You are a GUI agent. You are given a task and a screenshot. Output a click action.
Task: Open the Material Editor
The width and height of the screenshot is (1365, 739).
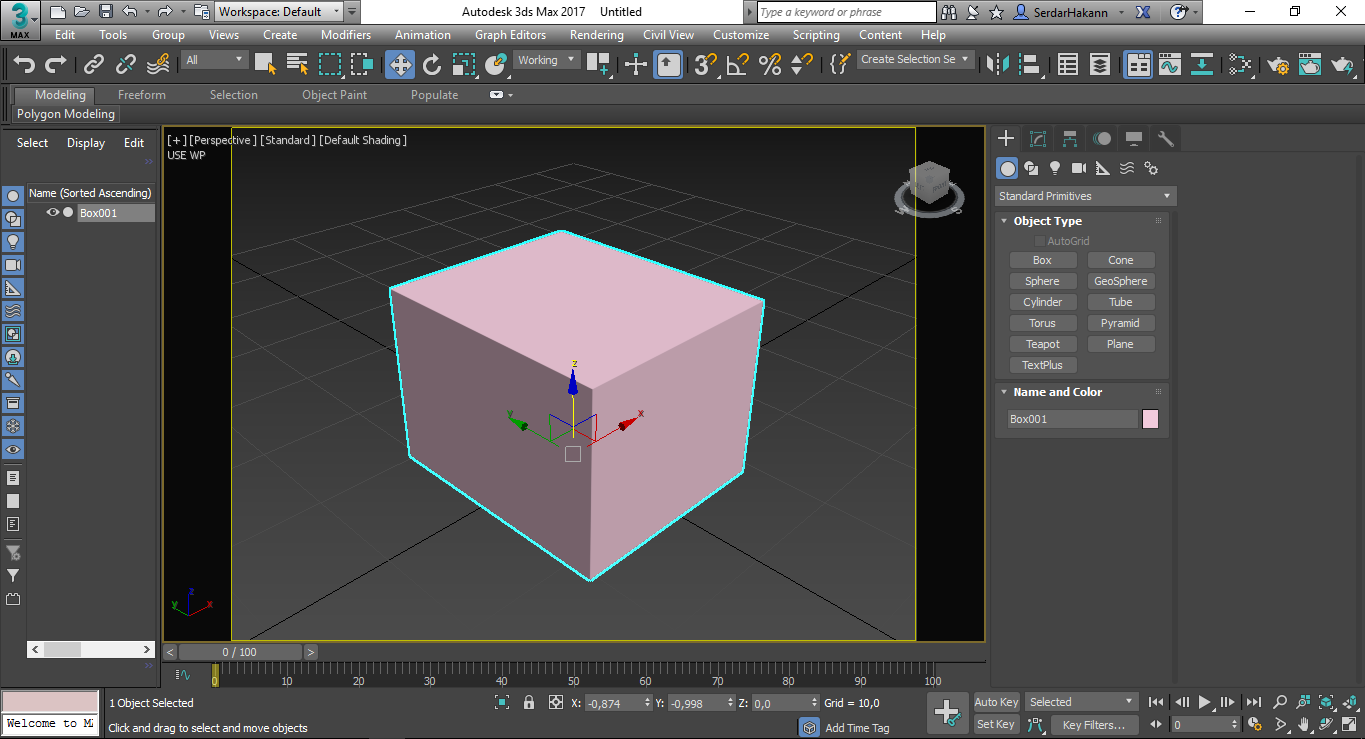pos(1240,64)
